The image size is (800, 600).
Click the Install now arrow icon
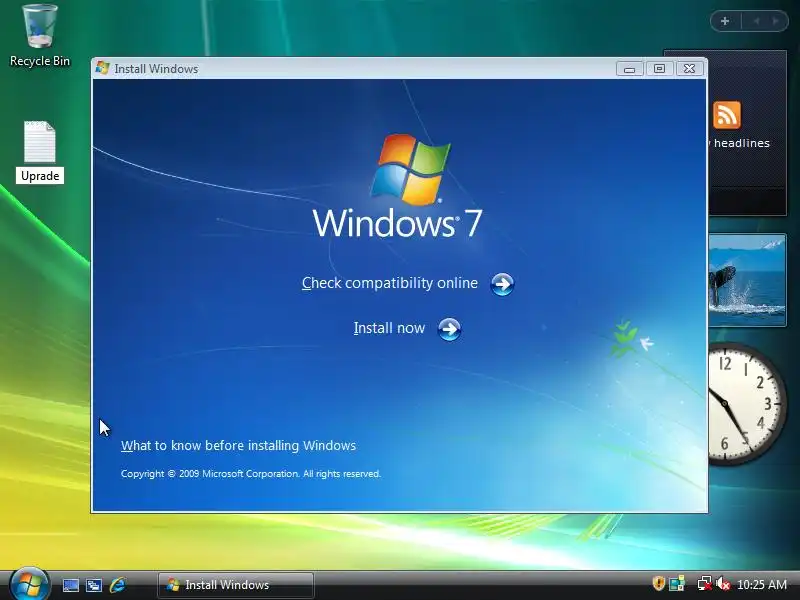pos(449,329)
